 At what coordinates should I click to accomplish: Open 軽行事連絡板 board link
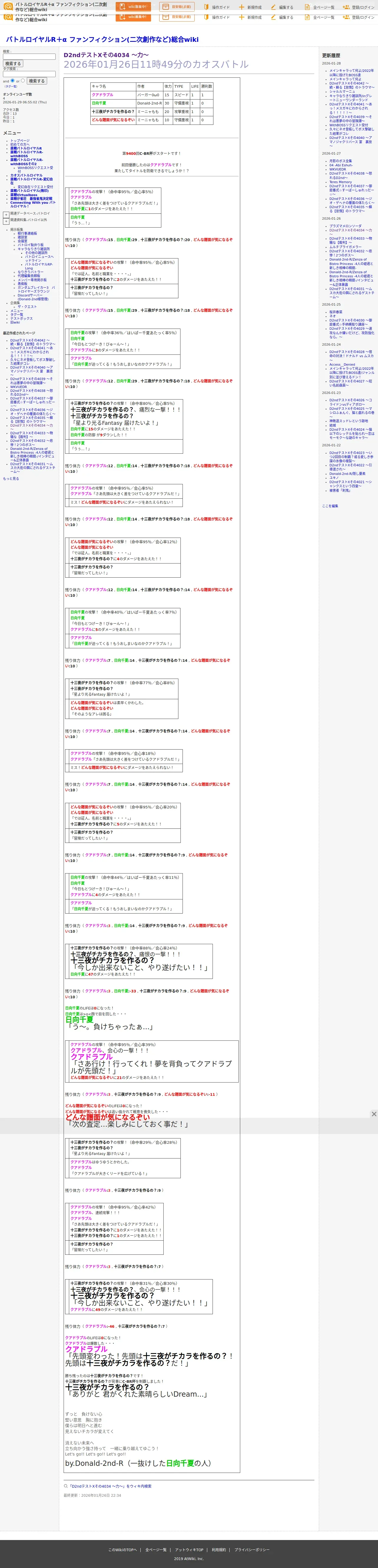click(27, 233)
